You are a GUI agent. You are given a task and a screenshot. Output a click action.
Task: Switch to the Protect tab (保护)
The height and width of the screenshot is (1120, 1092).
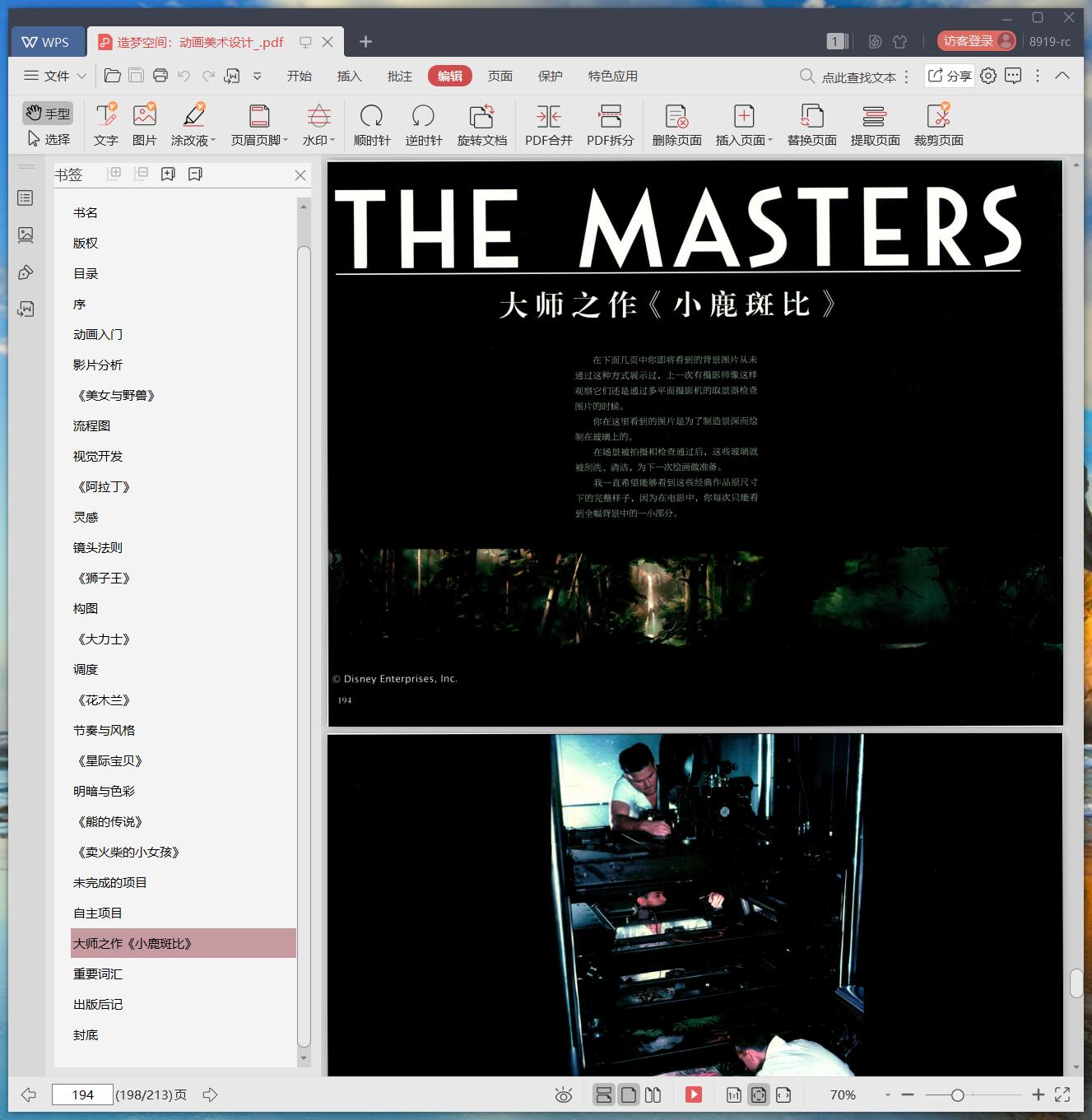pos(551,76)
